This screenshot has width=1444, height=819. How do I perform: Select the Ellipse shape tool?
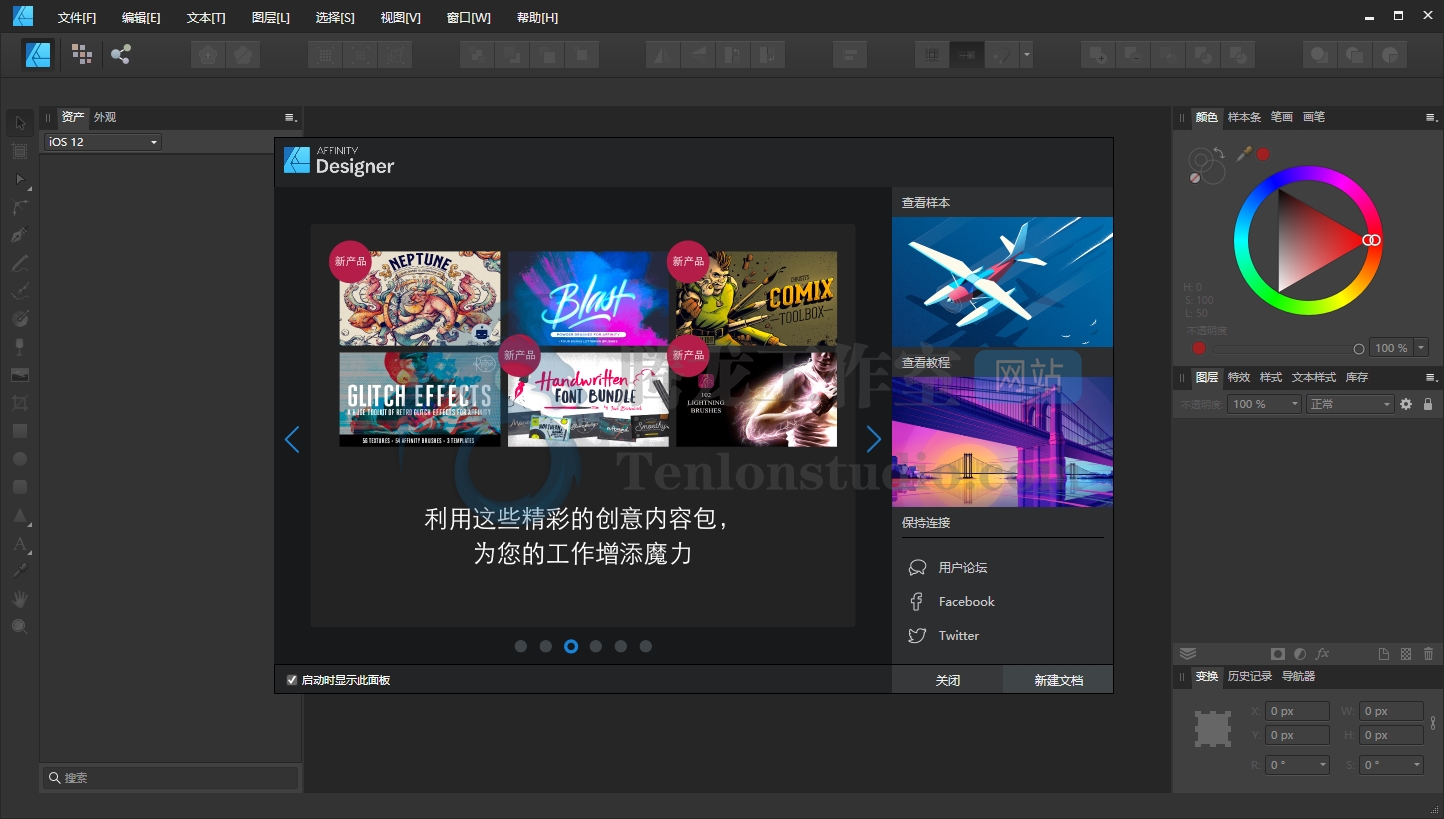click(x=20, y=459)
